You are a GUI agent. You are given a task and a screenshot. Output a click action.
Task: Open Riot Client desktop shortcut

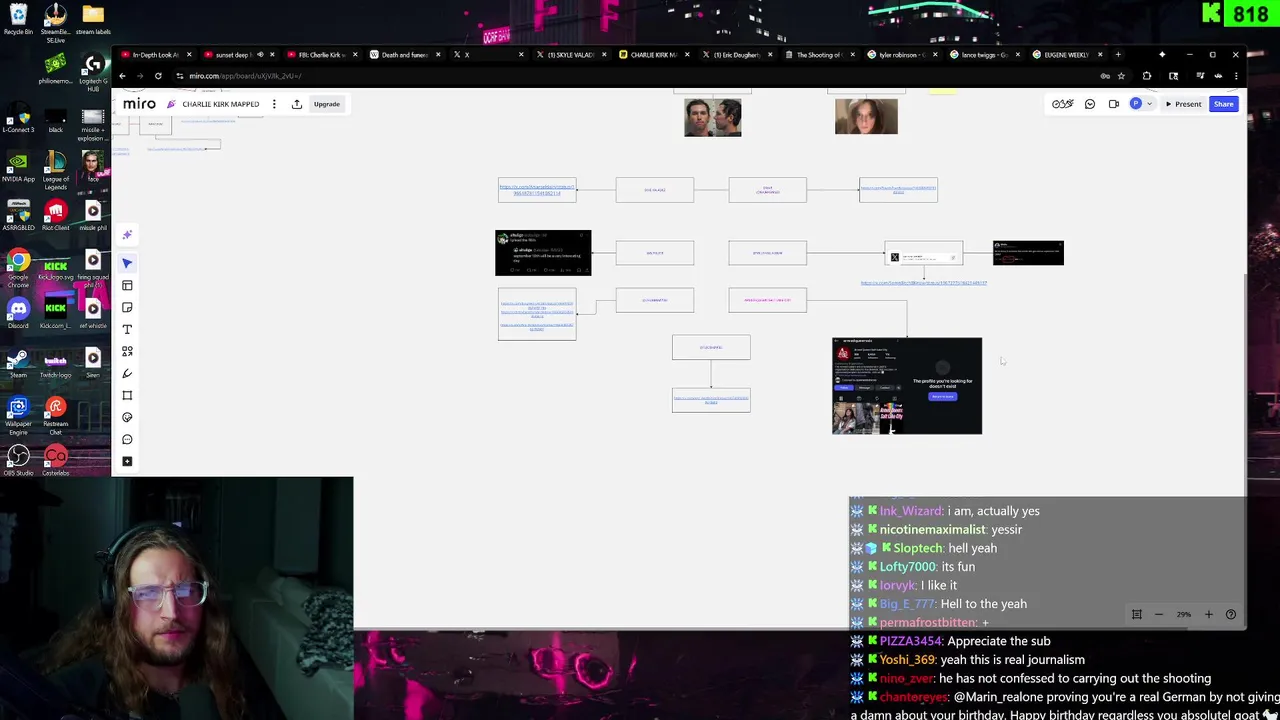55,215
